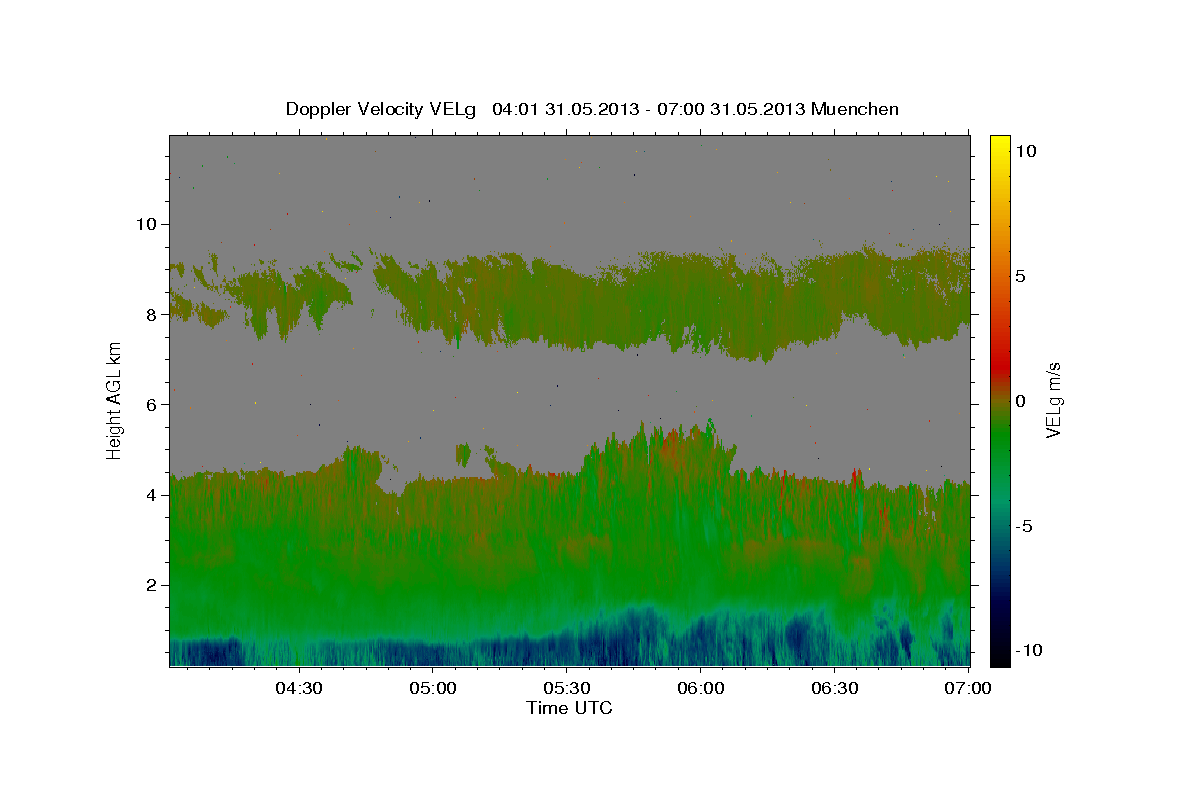Click the height axis label 6

151,404
